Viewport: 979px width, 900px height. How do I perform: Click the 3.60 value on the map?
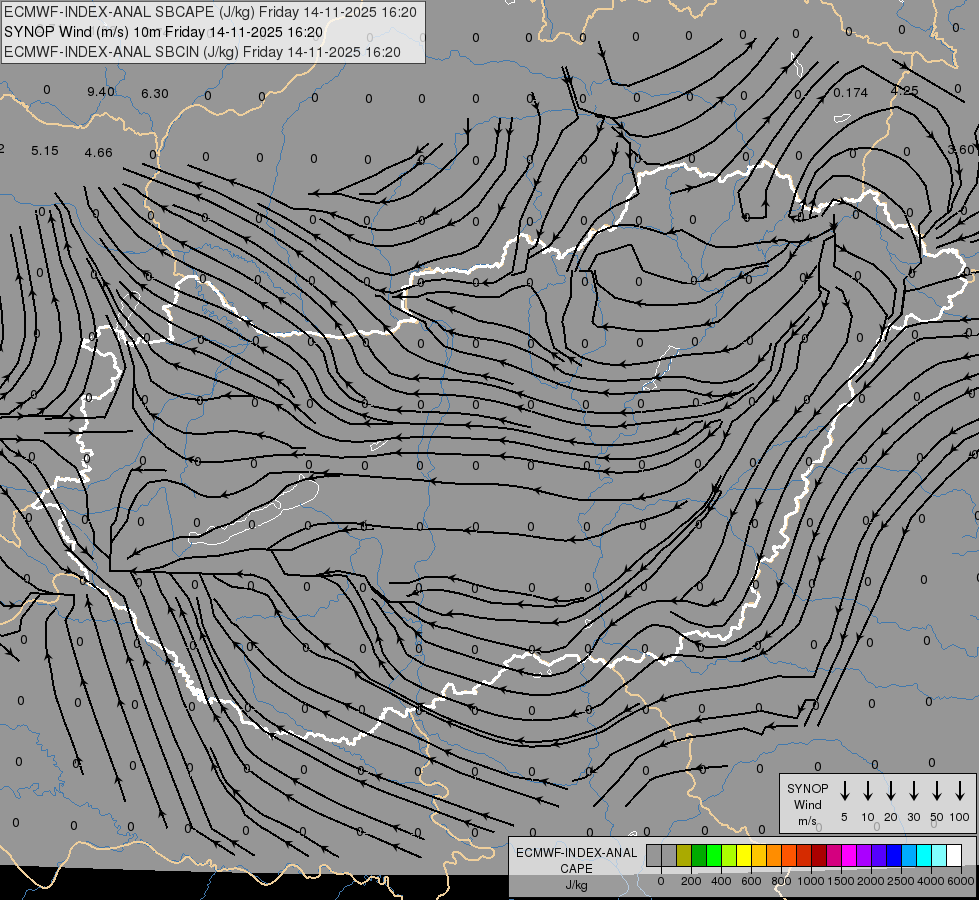(961, 149)
